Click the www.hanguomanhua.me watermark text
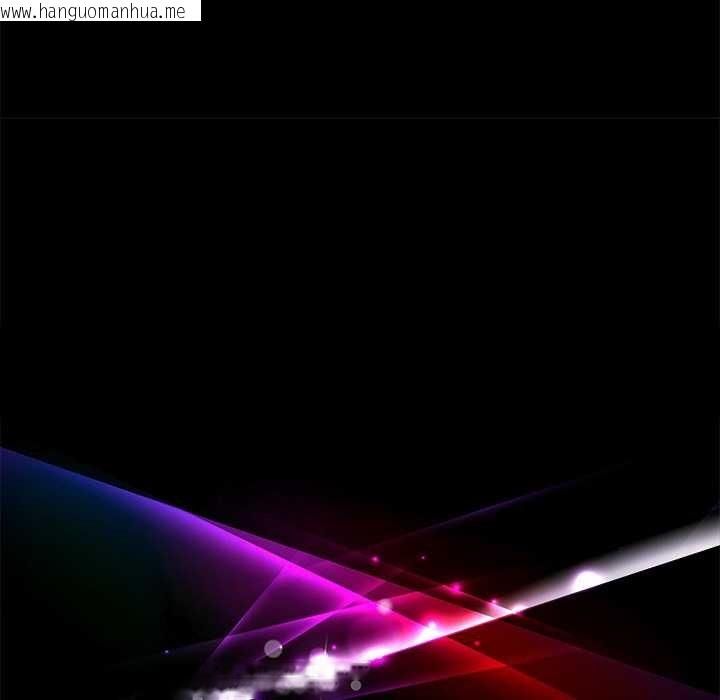The height and width of the screenshot is (700, 720). 95,11
